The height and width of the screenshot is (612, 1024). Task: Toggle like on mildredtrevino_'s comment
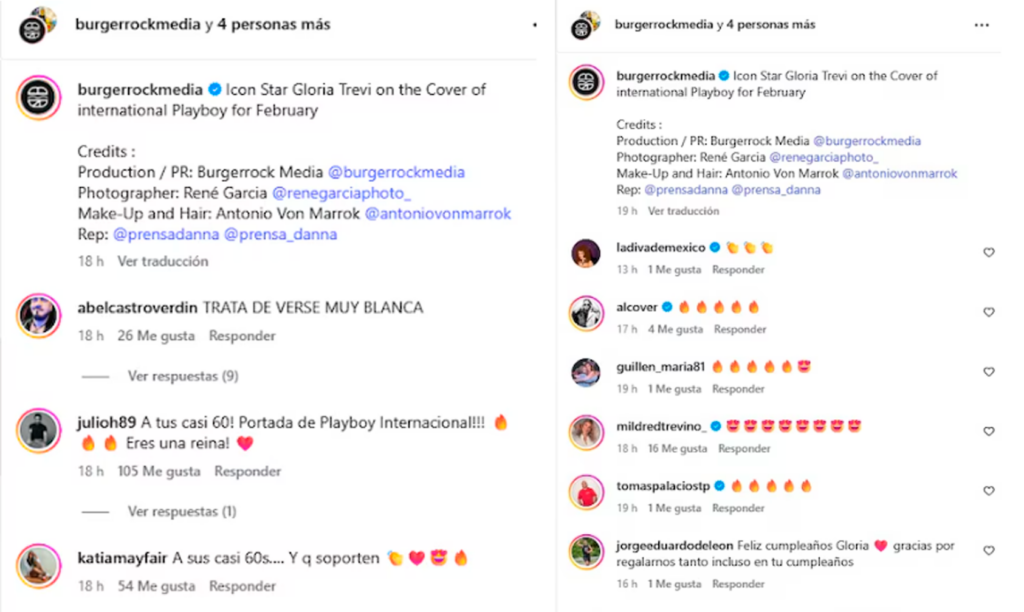(x=989, y=431)
